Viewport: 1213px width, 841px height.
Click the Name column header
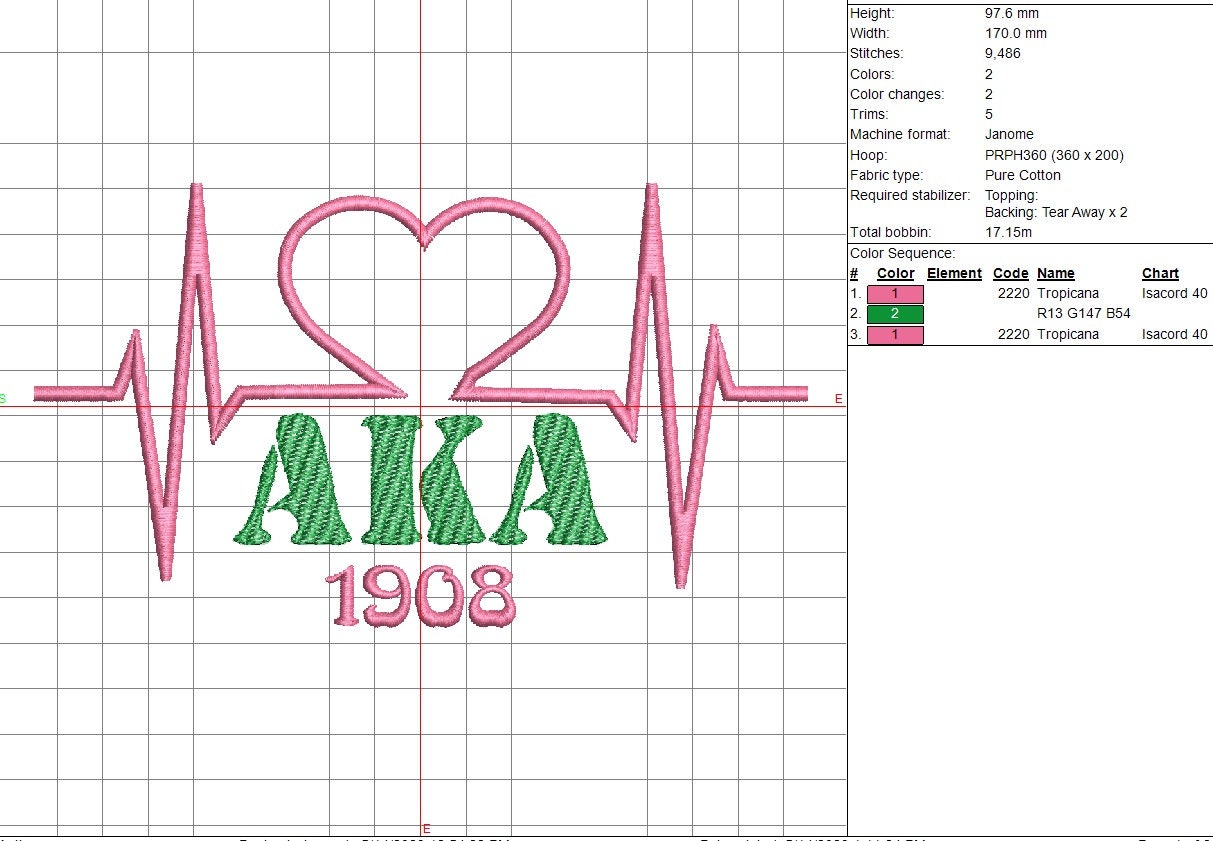[1055, 273]
